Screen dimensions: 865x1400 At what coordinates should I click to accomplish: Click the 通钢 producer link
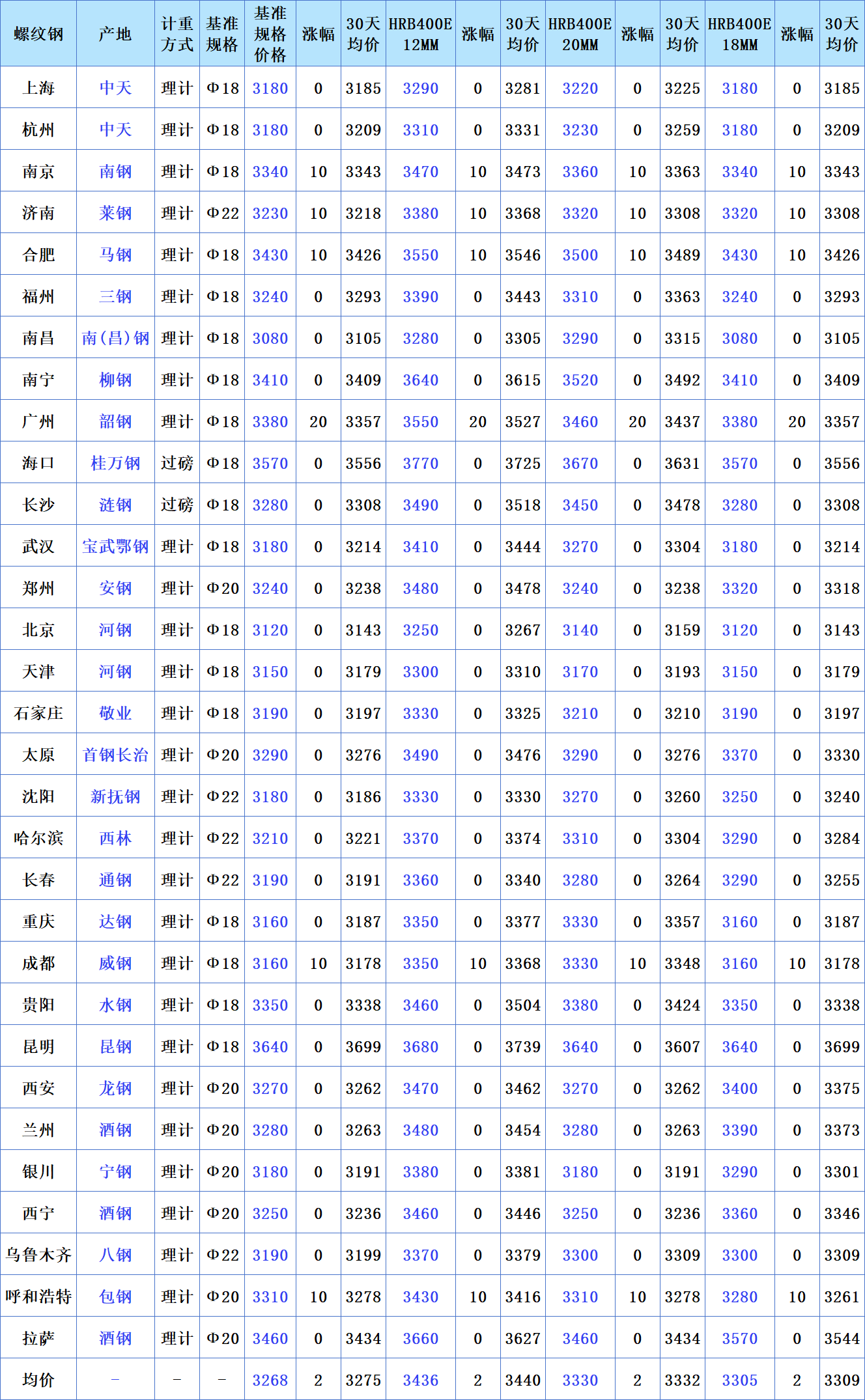[x=115, y=880]
